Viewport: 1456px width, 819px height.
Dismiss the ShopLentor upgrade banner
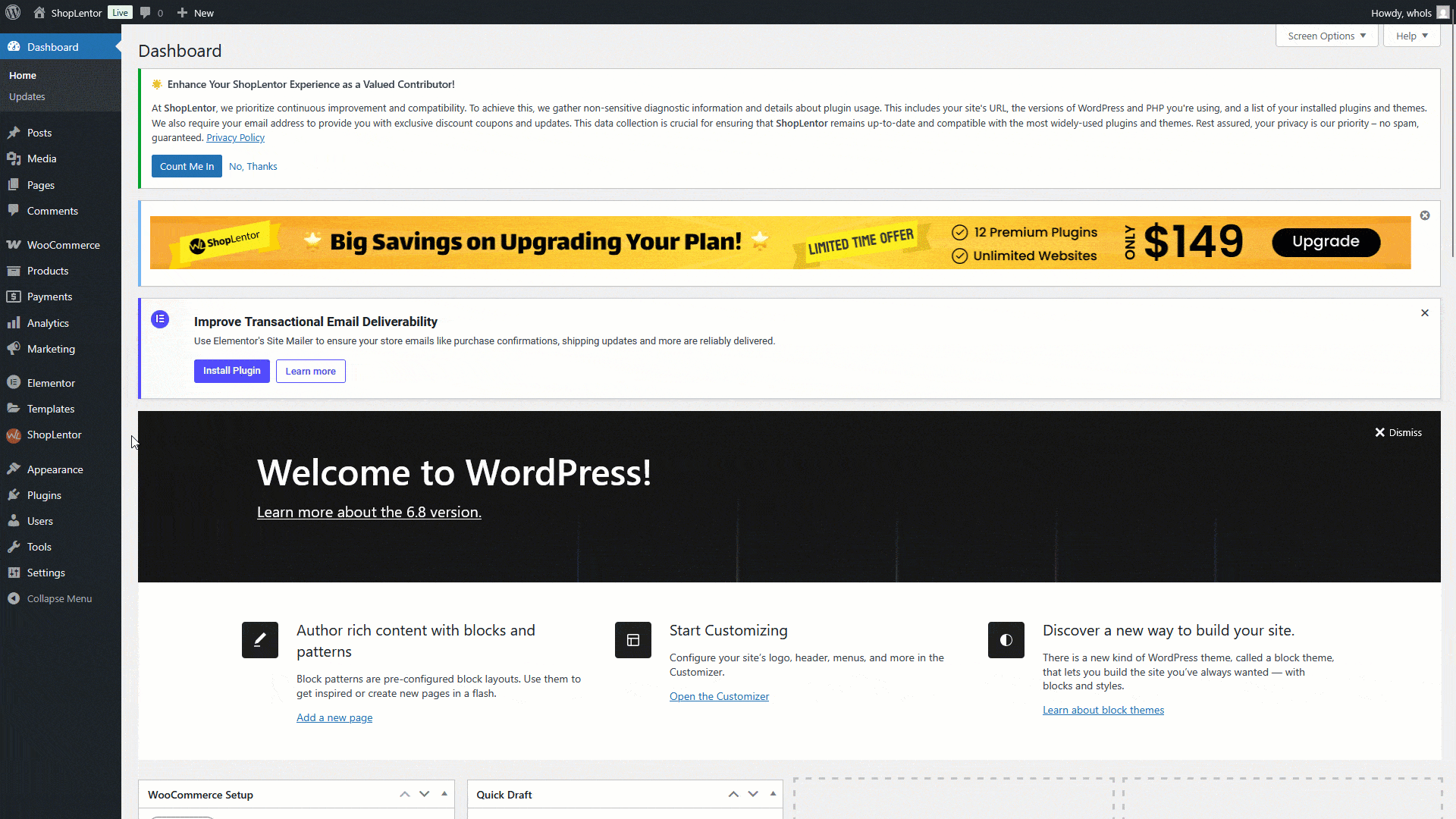click(1425, 216)
